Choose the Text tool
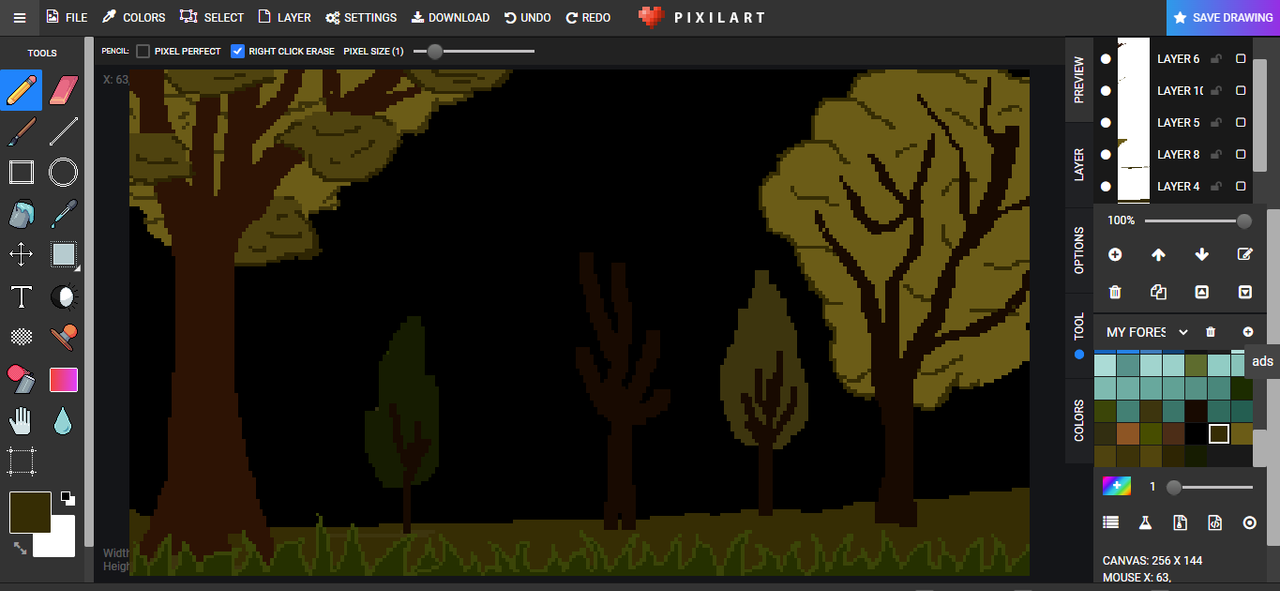 (21, 297)
